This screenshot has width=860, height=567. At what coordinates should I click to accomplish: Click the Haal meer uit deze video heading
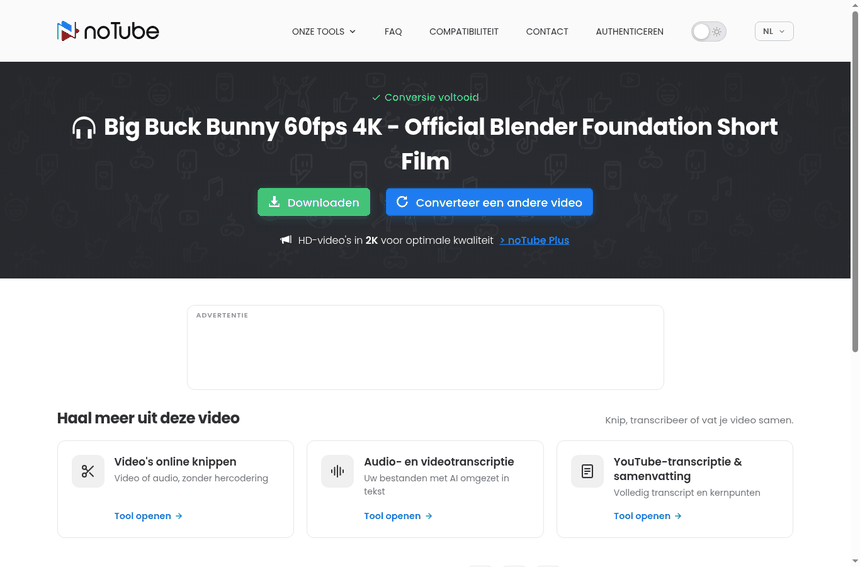click(148, 418)
